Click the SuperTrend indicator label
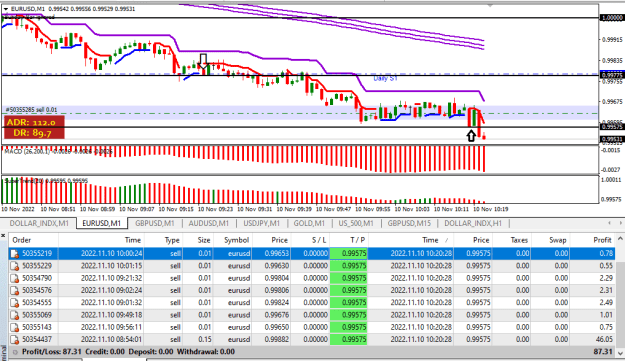The width and height of the screenshot is (625, 361). [x=45, y=181]
